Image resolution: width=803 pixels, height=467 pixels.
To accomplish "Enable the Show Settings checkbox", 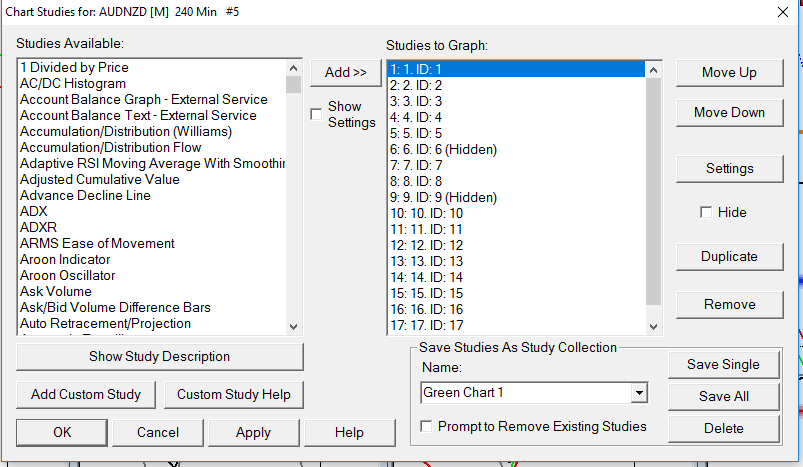I will pos(317,114).
